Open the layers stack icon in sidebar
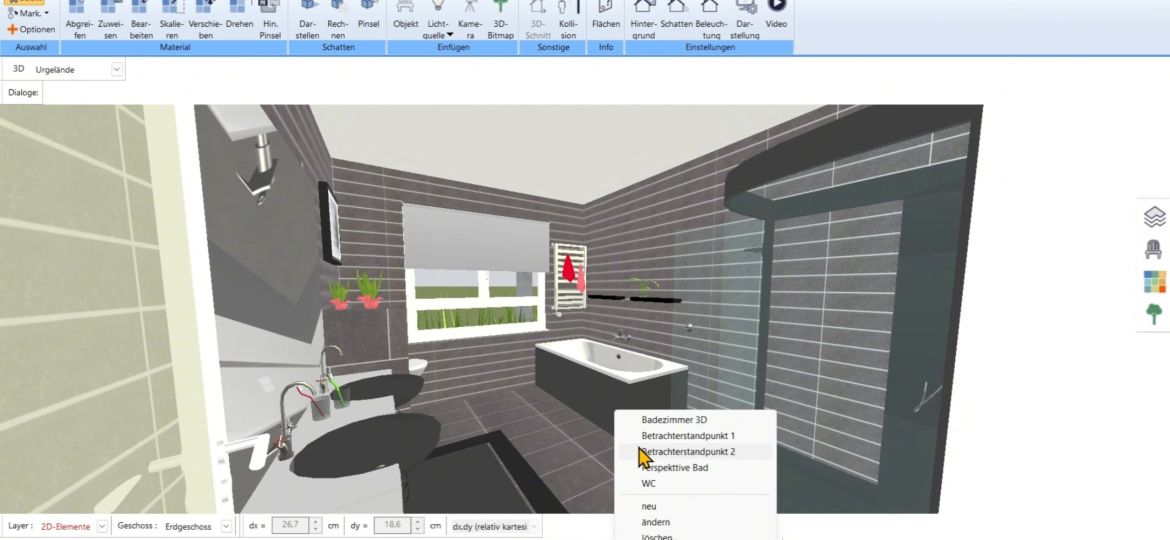This screenshot has width=1170, height=540. [x=1154, y=217]
